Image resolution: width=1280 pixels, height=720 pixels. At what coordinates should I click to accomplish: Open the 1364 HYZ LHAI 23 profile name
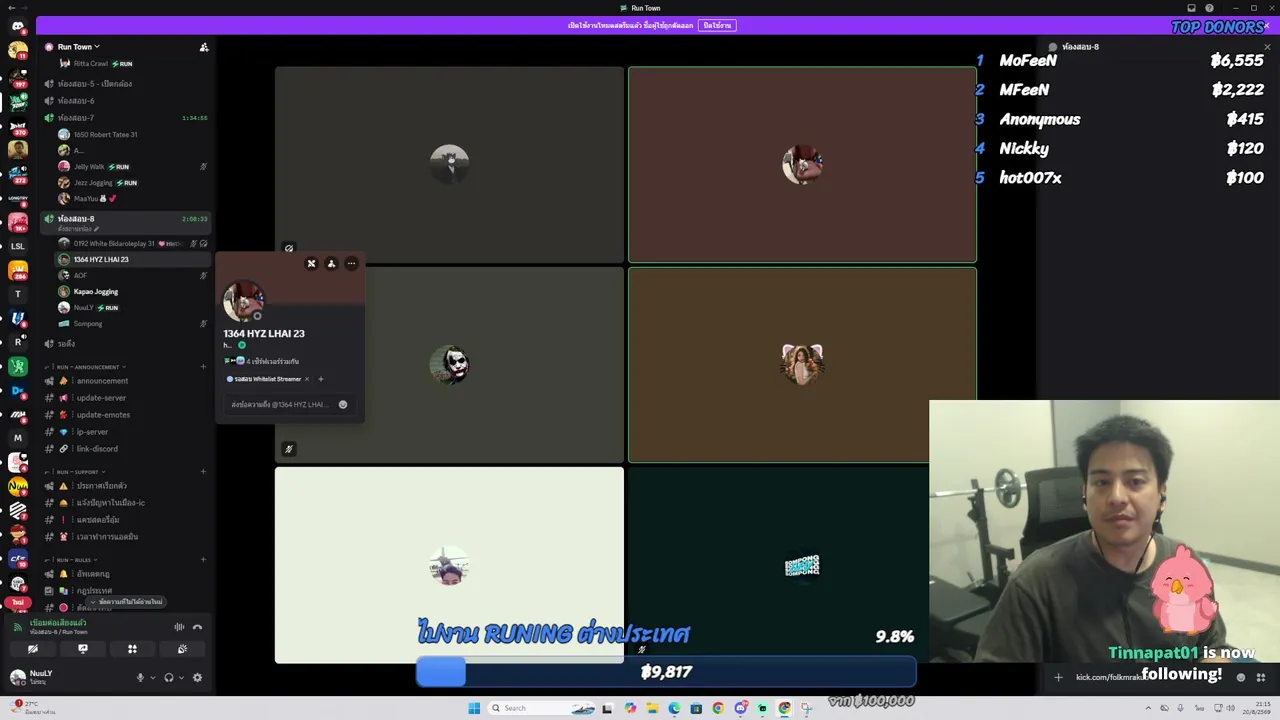[x=264, y=334]
